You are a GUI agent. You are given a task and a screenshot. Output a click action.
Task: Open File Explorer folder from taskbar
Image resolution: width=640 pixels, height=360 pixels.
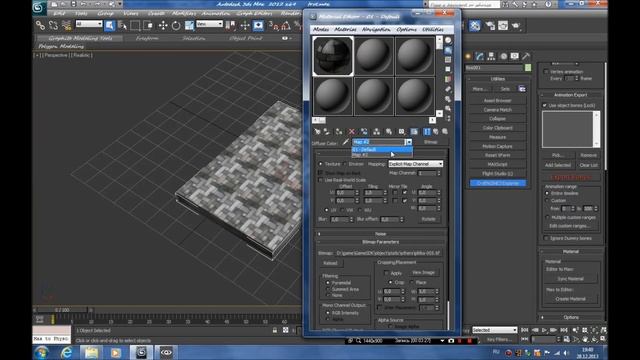91,352
